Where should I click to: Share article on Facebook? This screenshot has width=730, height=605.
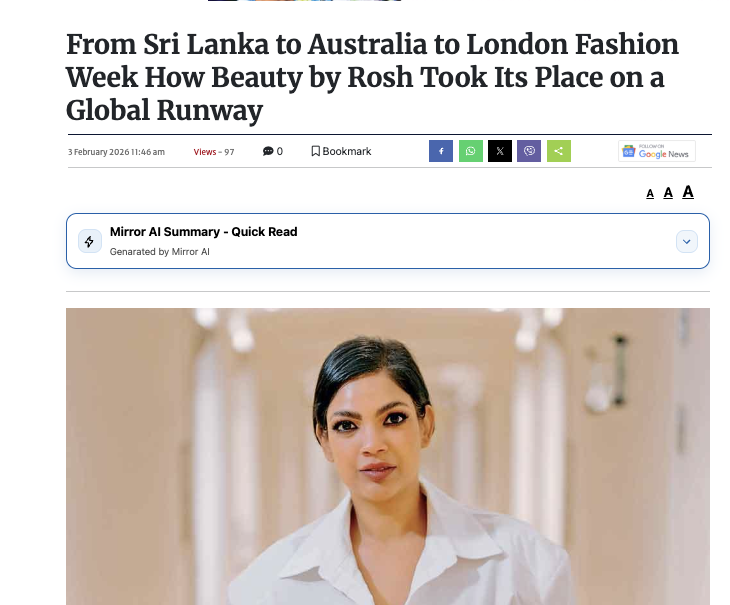440,151
